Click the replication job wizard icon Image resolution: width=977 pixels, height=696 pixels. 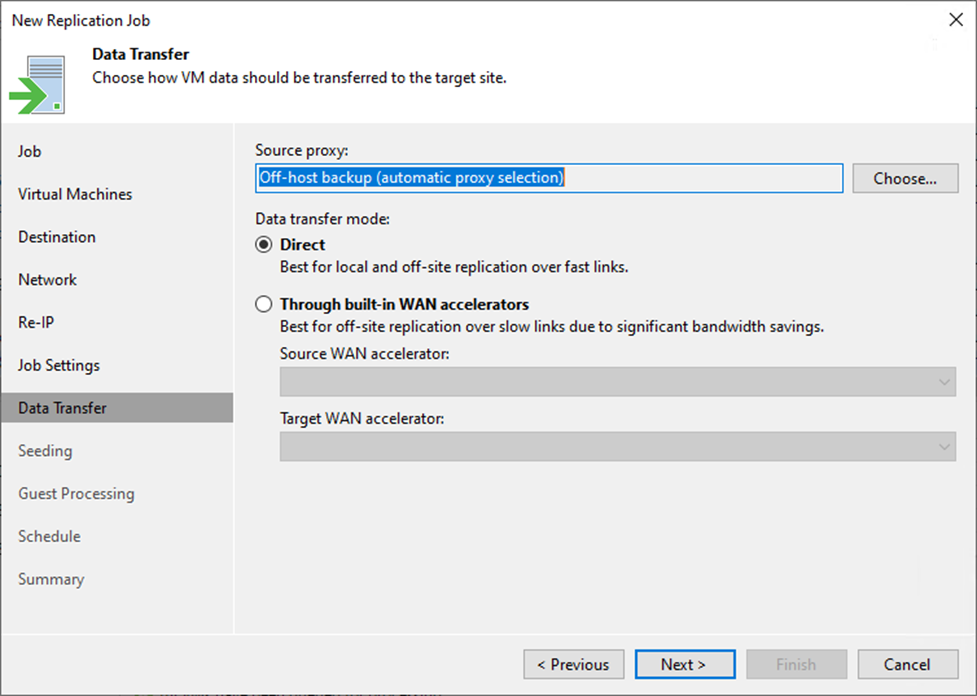tap(38, 84)
